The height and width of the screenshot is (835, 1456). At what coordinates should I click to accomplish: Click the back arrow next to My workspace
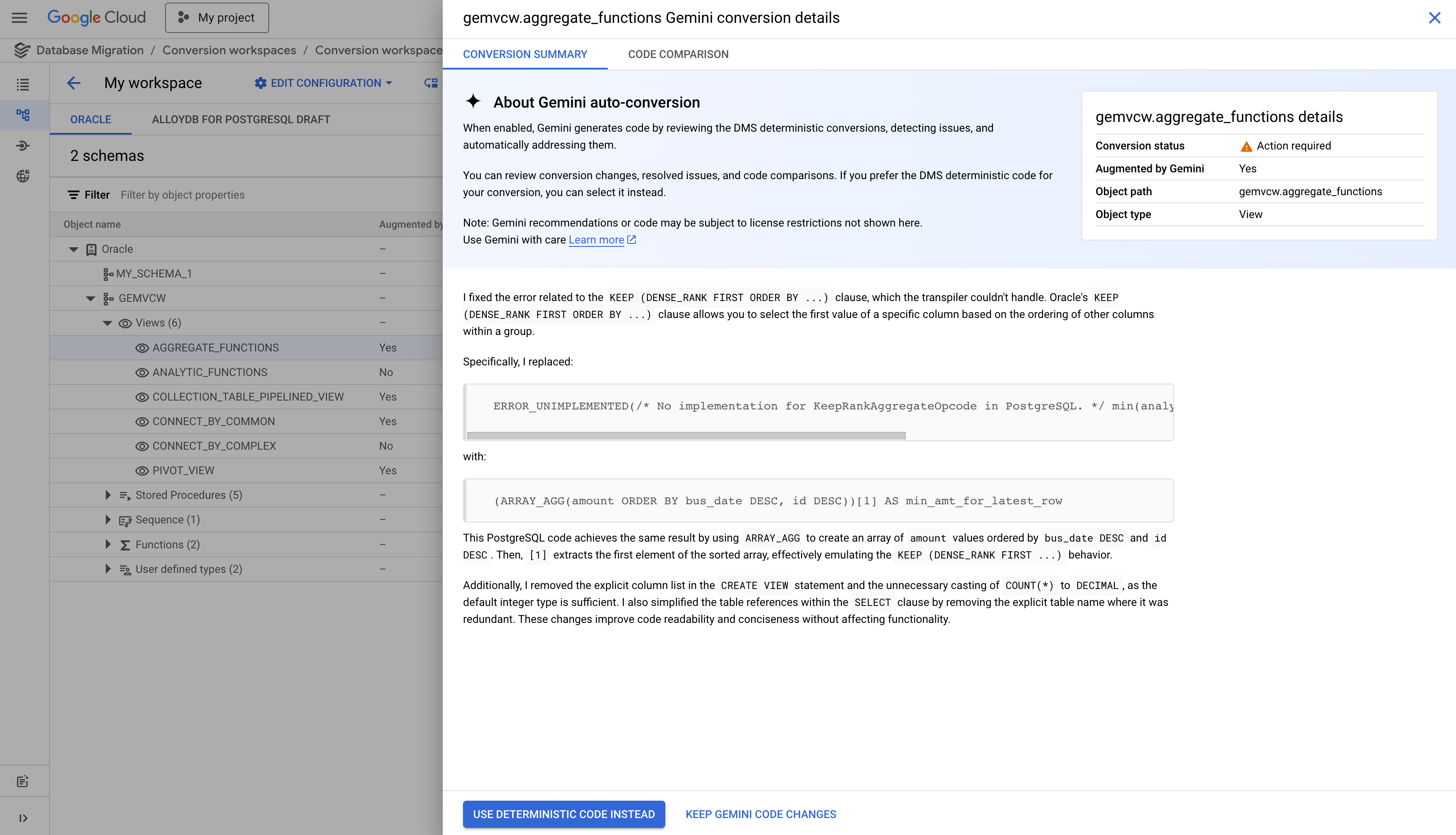tap(73, 83)
